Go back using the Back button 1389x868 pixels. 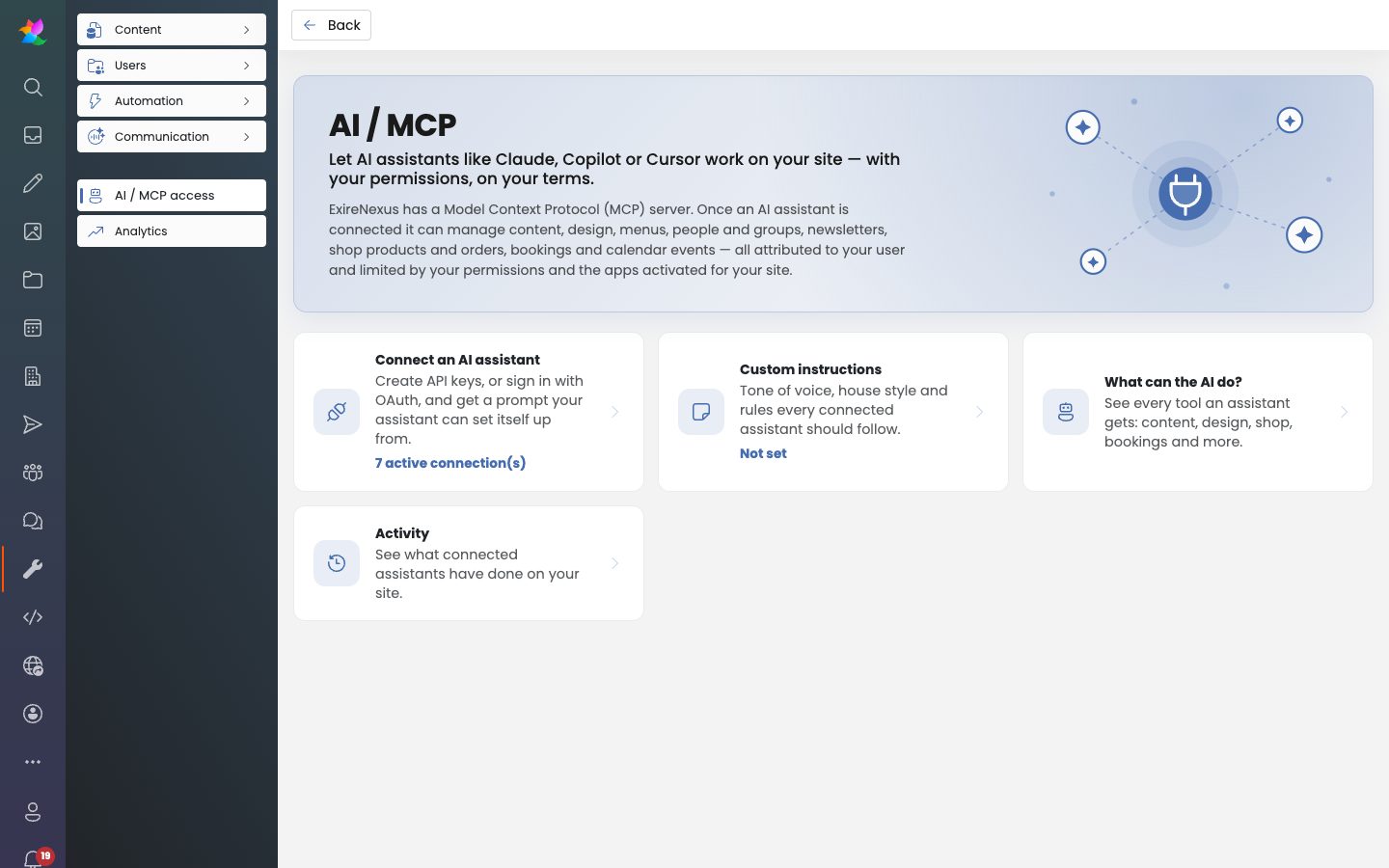[331, 25]
